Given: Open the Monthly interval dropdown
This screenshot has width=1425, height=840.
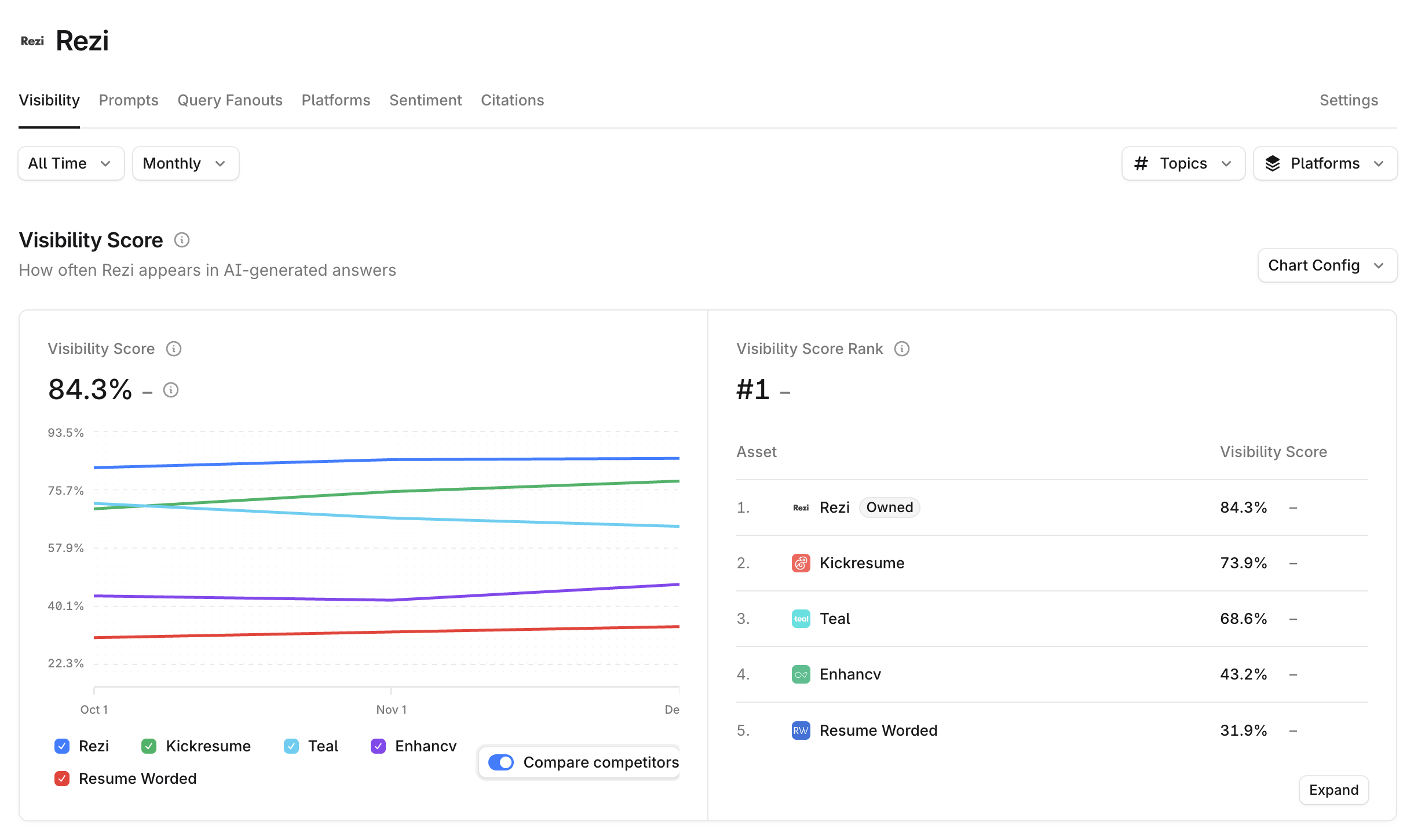Looking at the screenshot, I should coord(185,163).
